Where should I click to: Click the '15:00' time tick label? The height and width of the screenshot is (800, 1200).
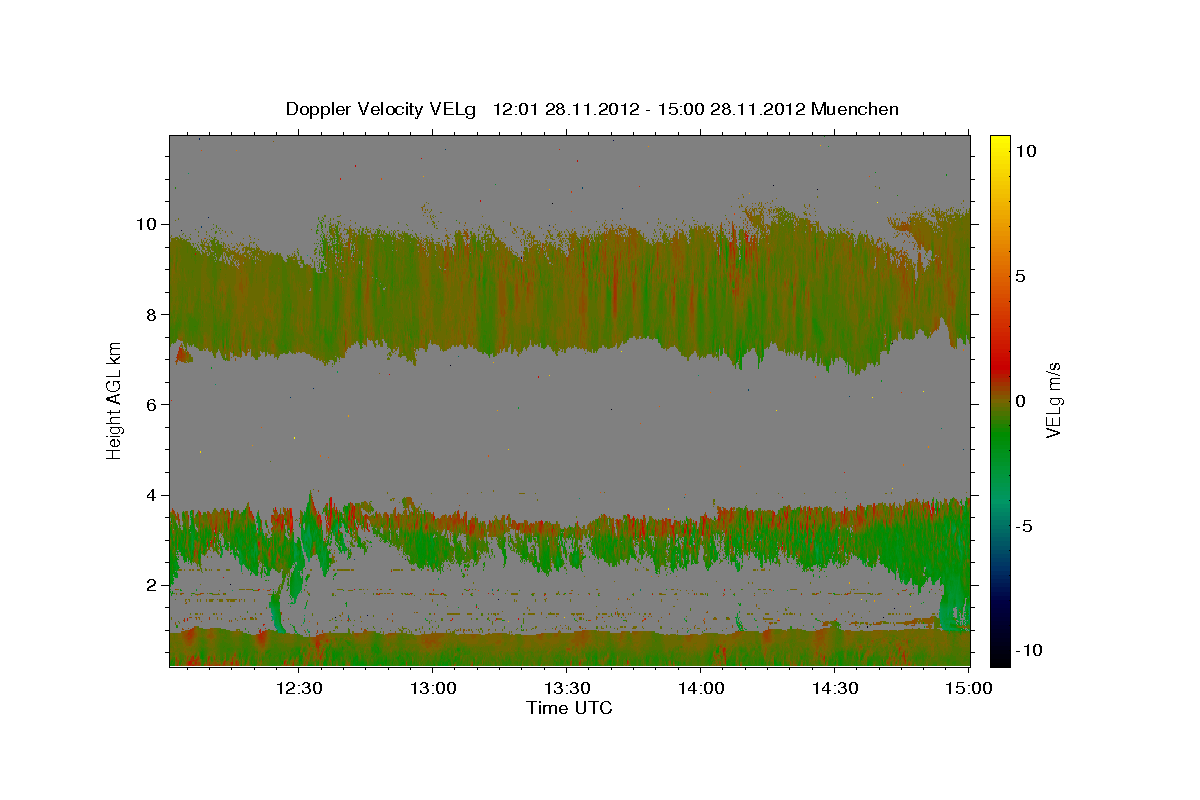[x=967, y=688]
